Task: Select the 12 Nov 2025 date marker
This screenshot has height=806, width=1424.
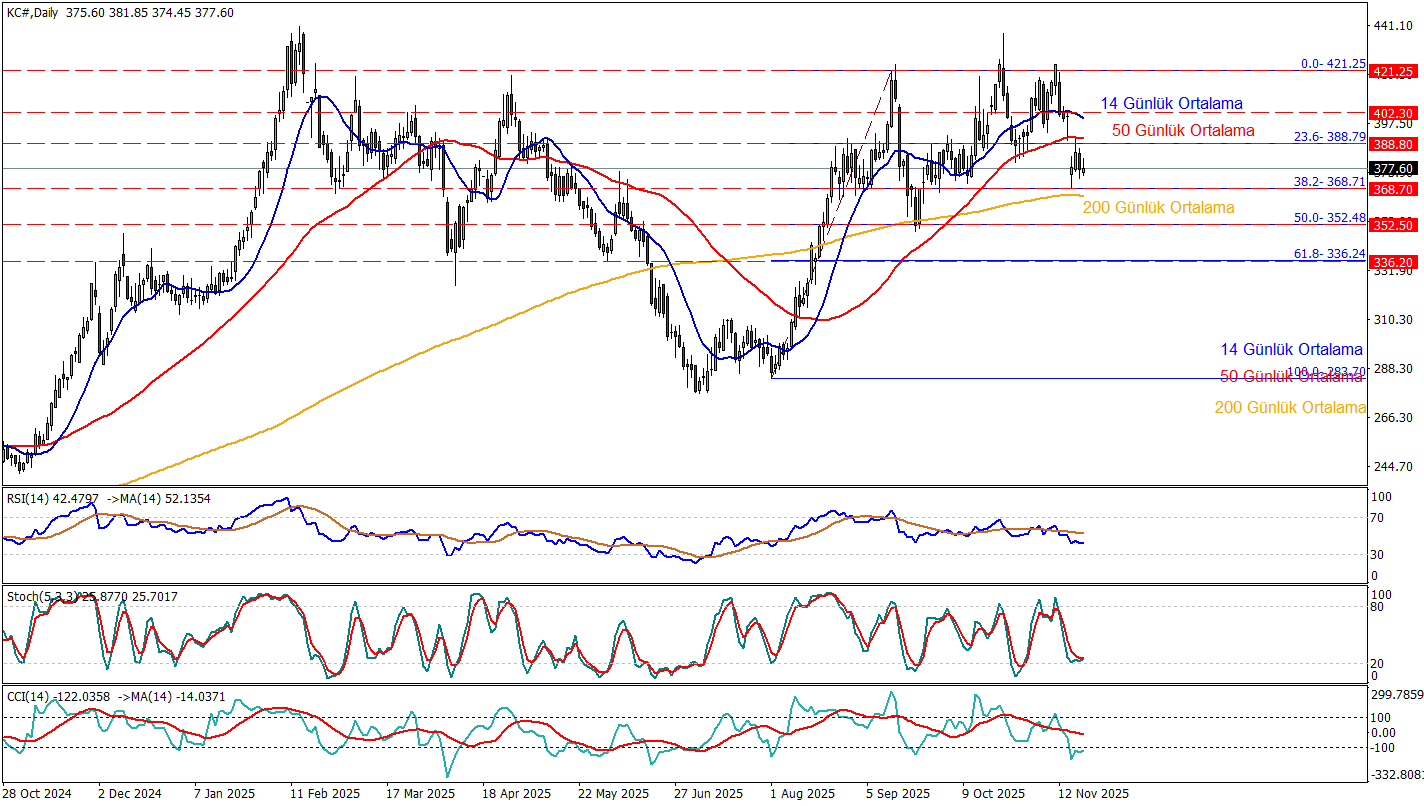Action: 1093,794
